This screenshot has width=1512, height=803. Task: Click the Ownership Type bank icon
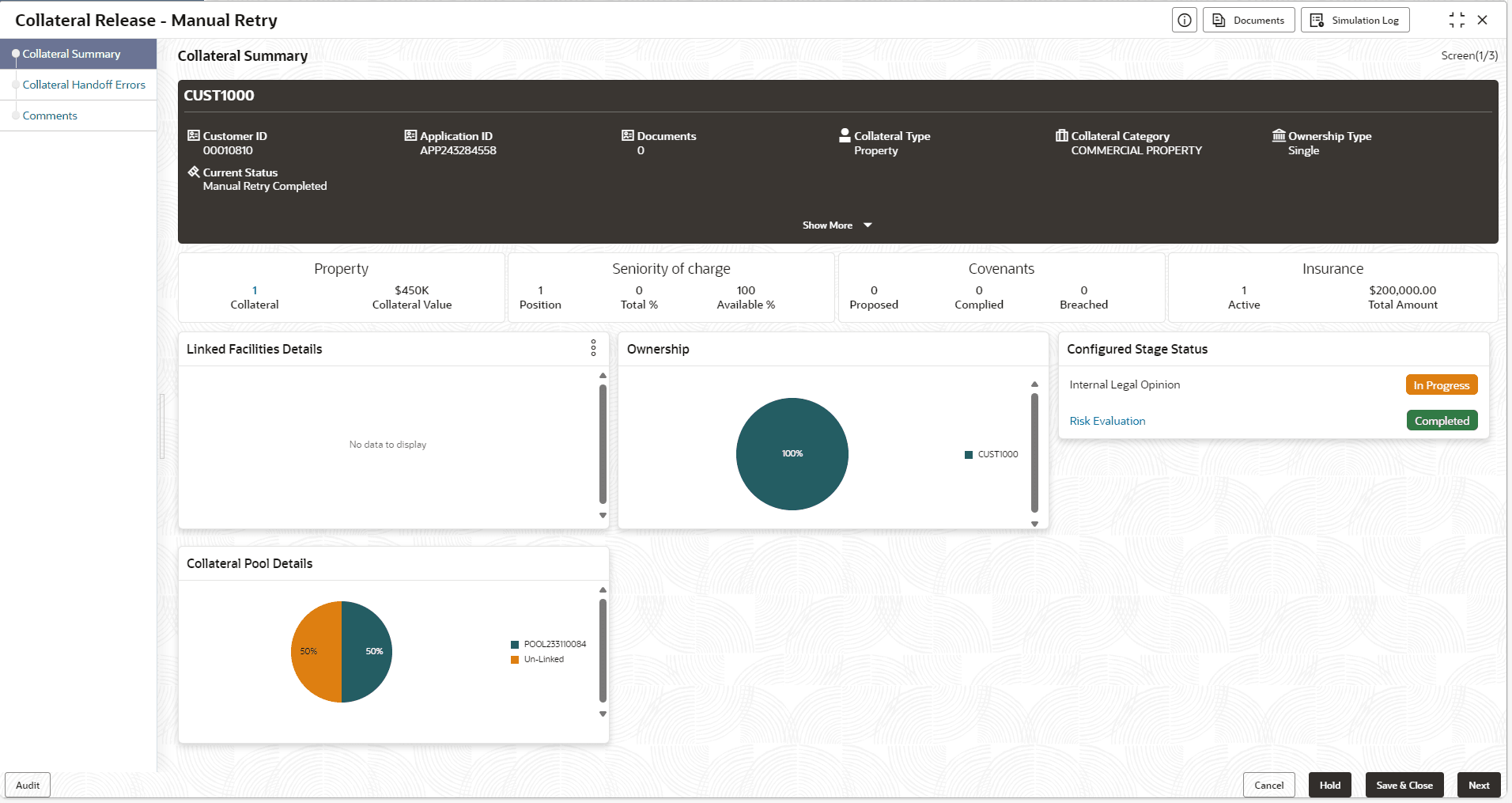[x=1279, y=135]
